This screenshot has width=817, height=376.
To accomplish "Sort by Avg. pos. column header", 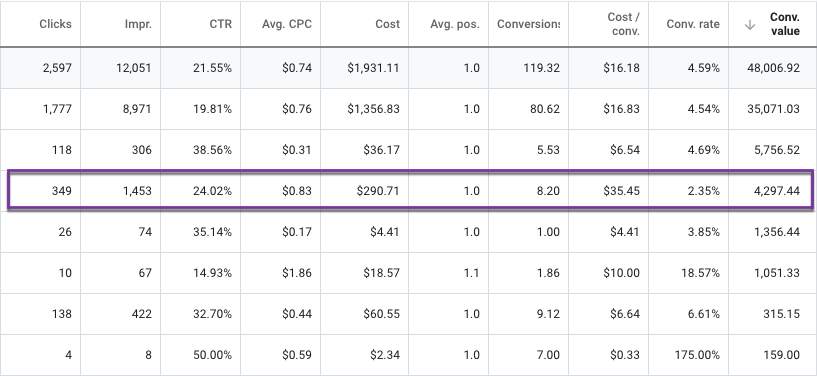I will 454,24.
